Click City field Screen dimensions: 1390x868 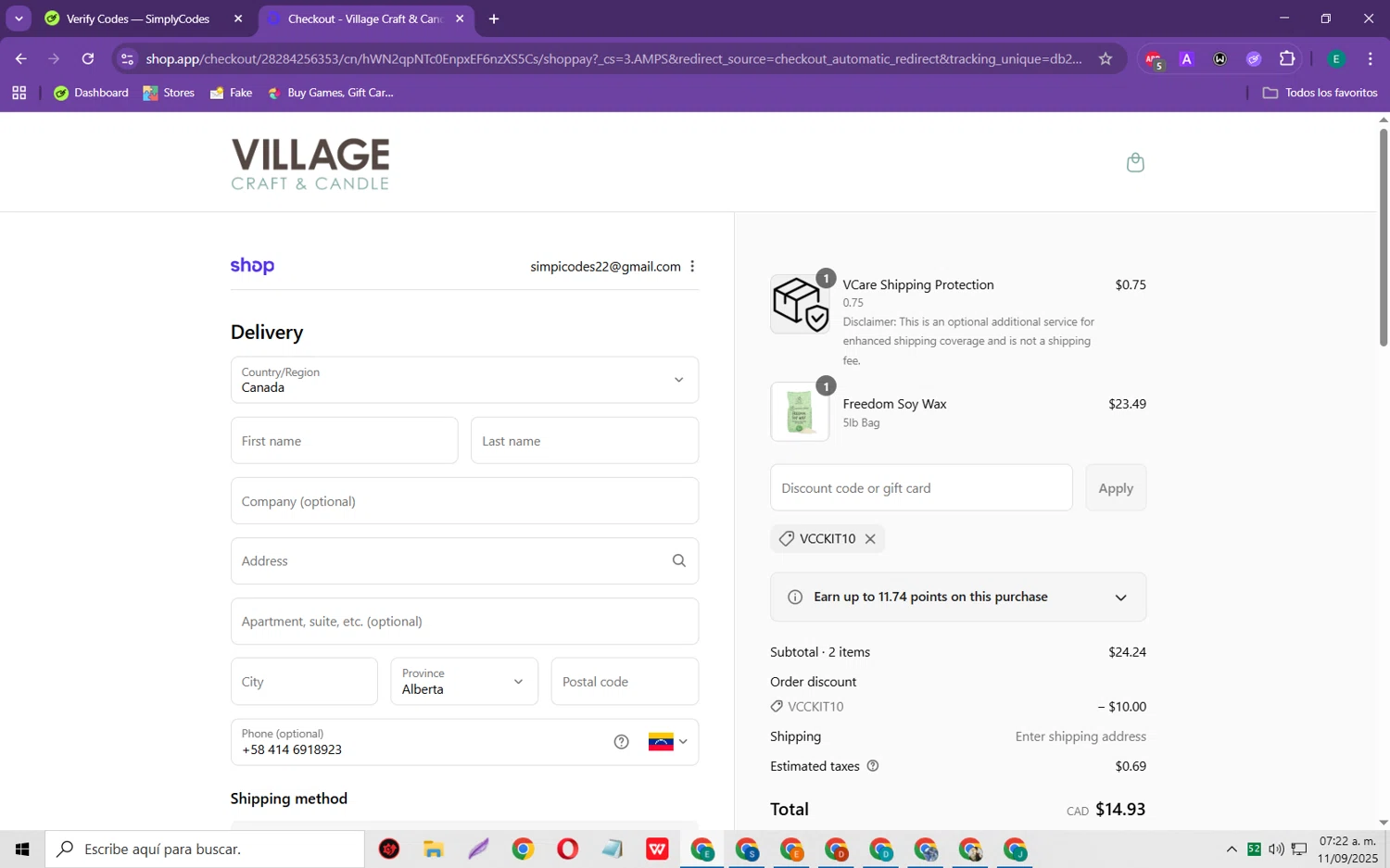[x=304, y=682]
